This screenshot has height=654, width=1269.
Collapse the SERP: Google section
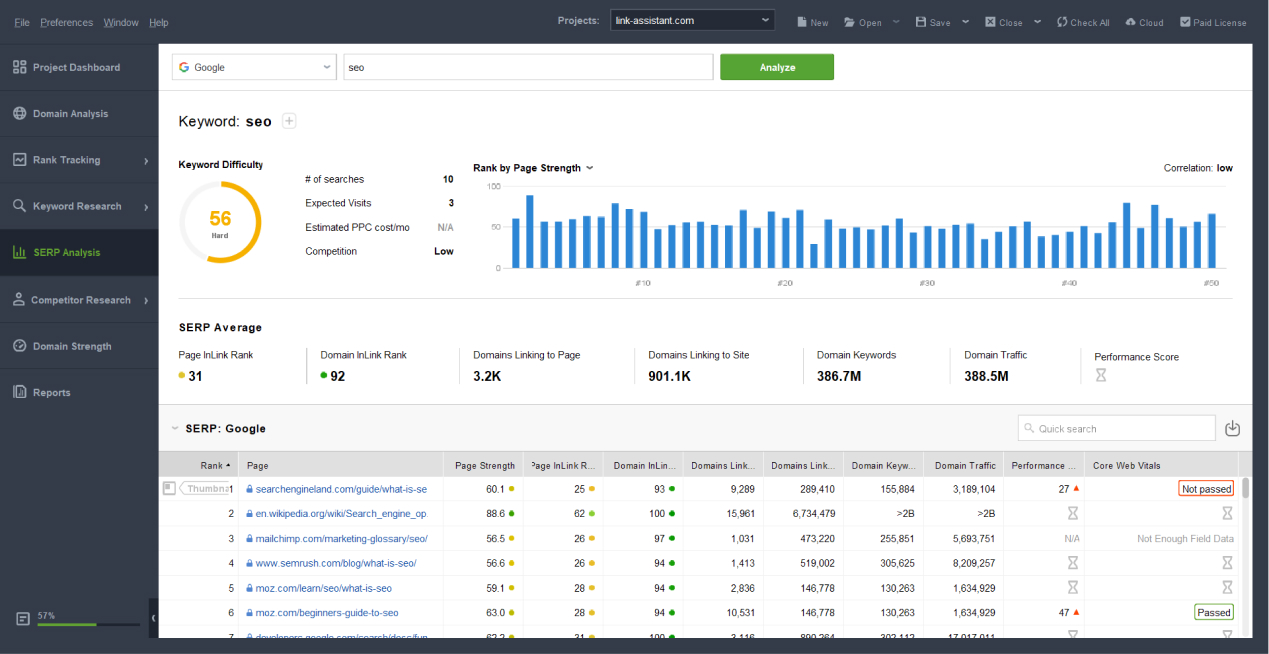coord(174,428)
